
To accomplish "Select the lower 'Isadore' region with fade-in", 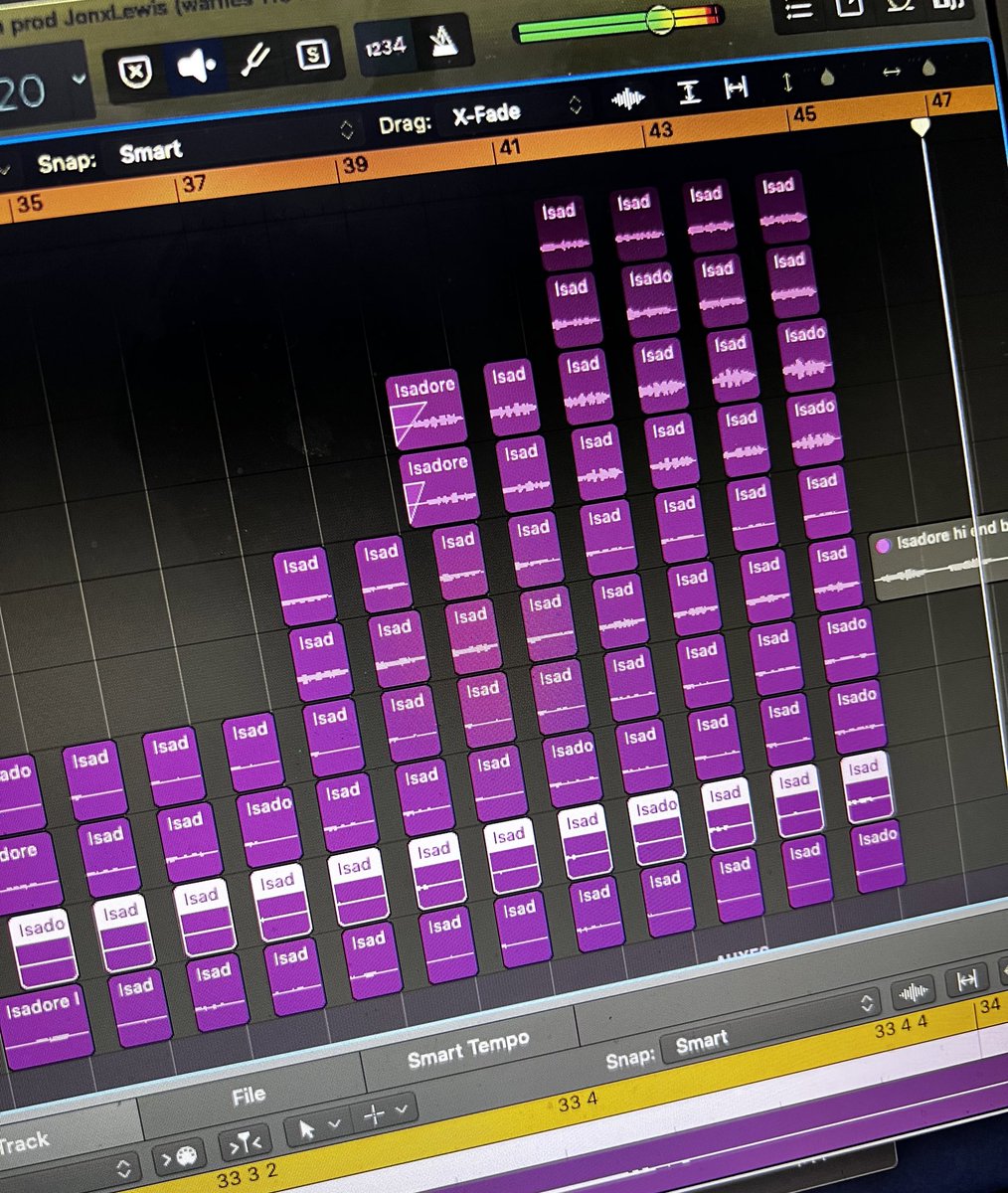I will pyautogui.click(x=439, y=487).
